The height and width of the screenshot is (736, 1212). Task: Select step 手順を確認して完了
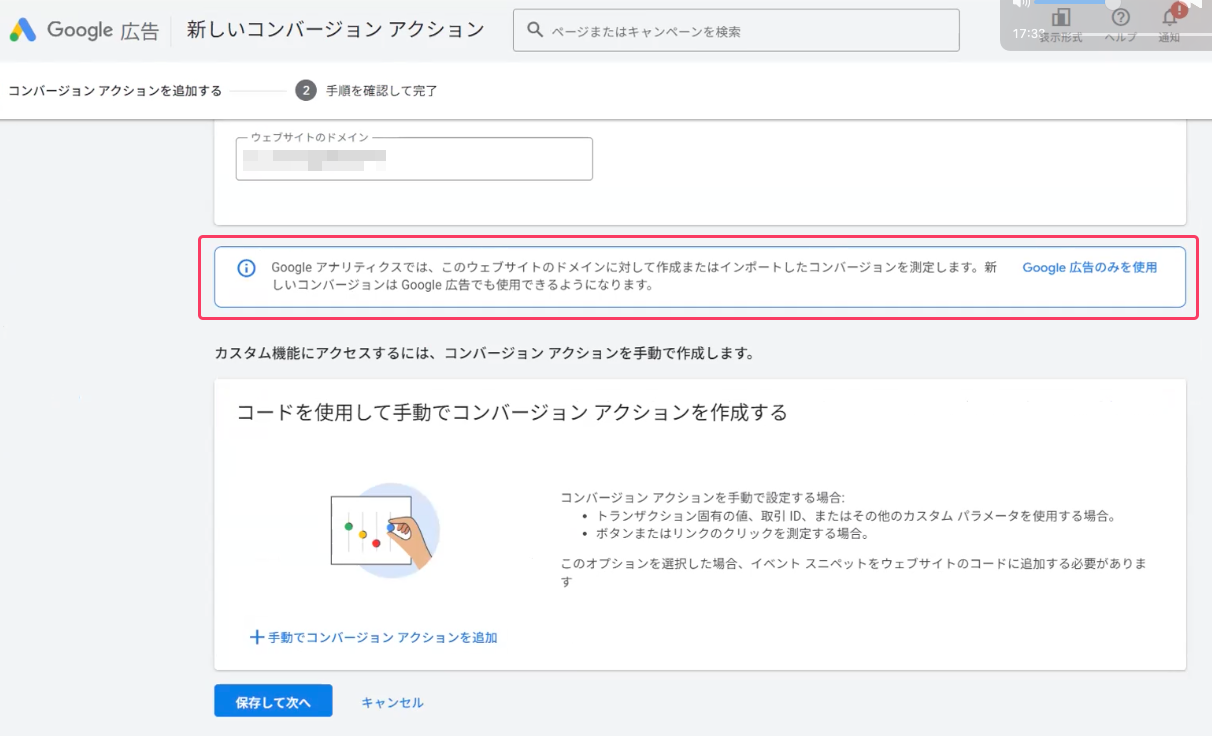pyautogui.click(x=381, y=91)
